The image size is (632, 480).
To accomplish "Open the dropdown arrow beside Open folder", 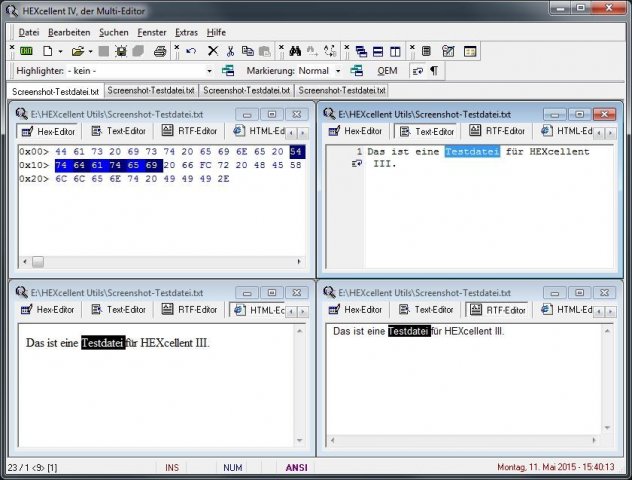I will (90, 51).
